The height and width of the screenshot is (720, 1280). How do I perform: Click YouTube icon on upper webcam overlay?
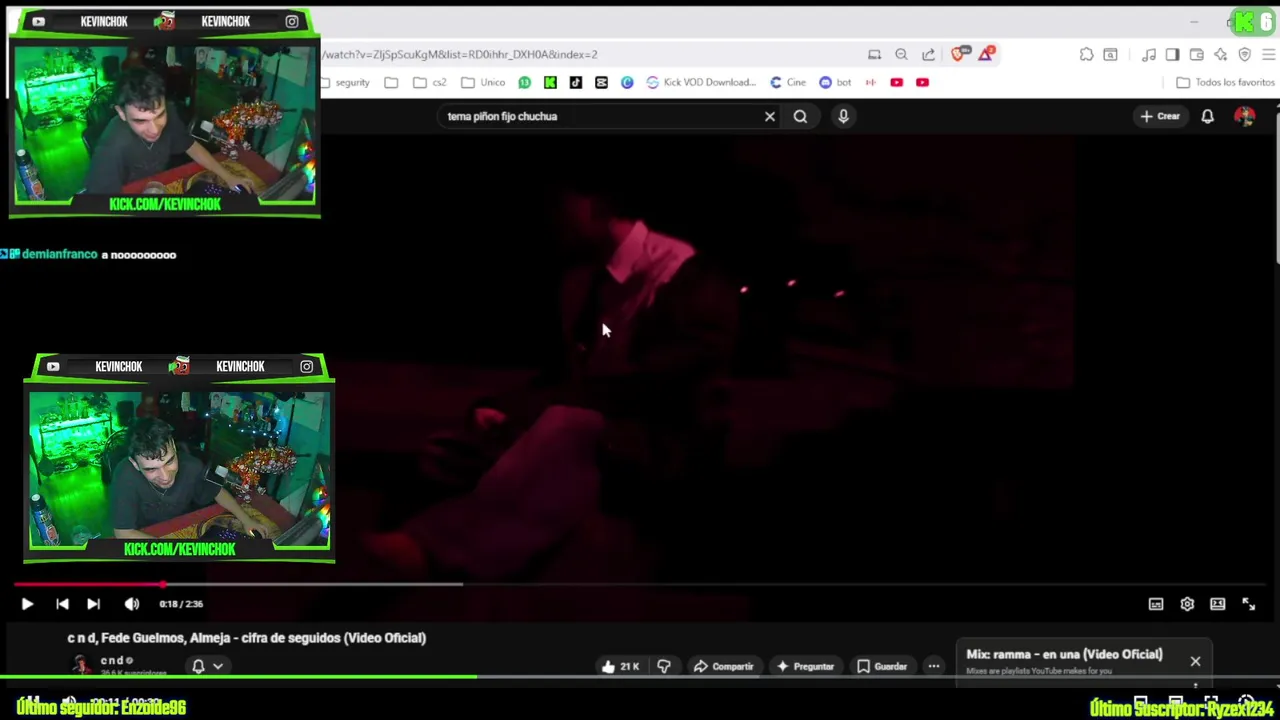[38, 22]
